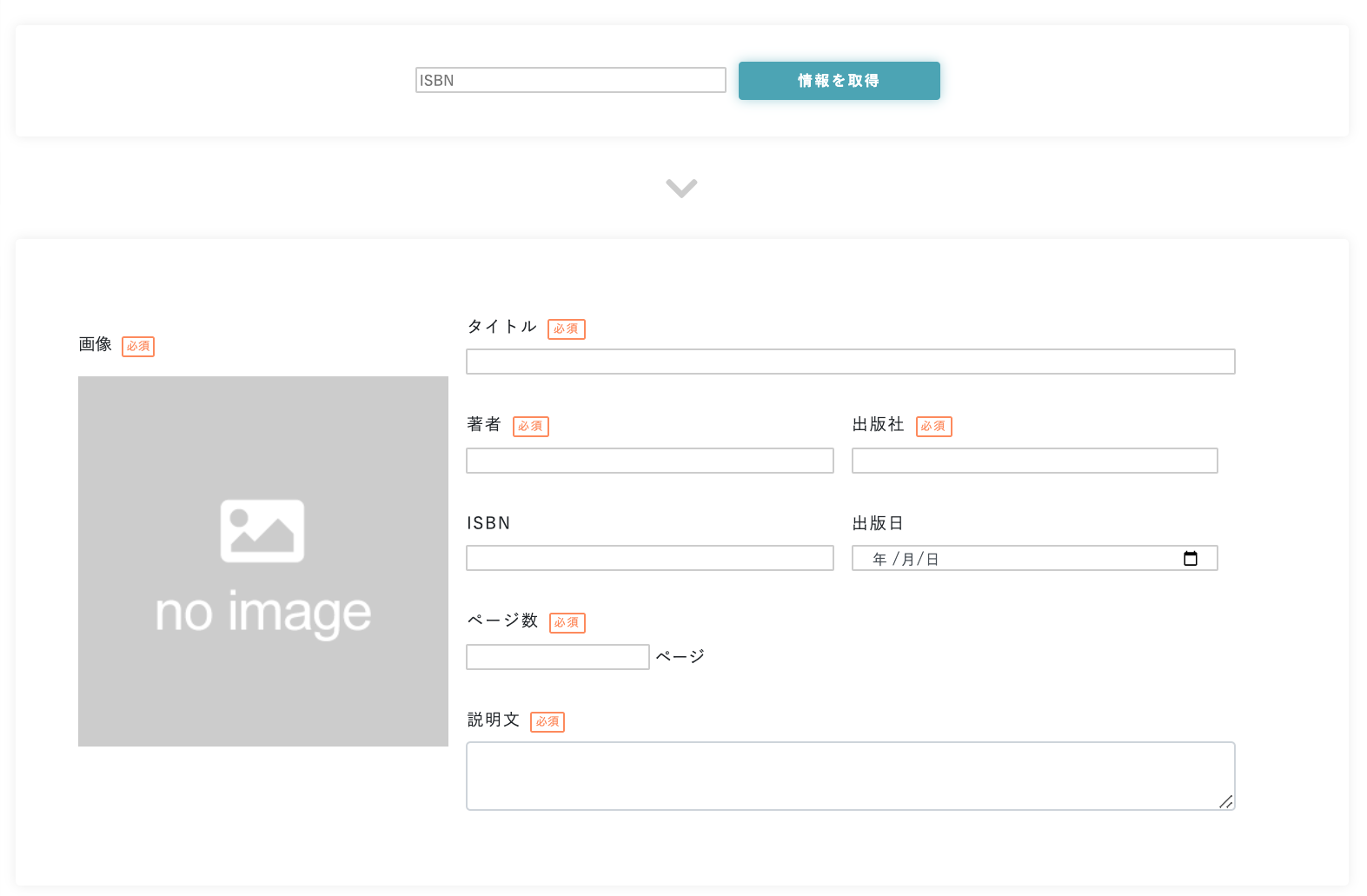1367x896 pixels.
Task: Click the 必須 badge beside 説明文
Action: point(547,722)
